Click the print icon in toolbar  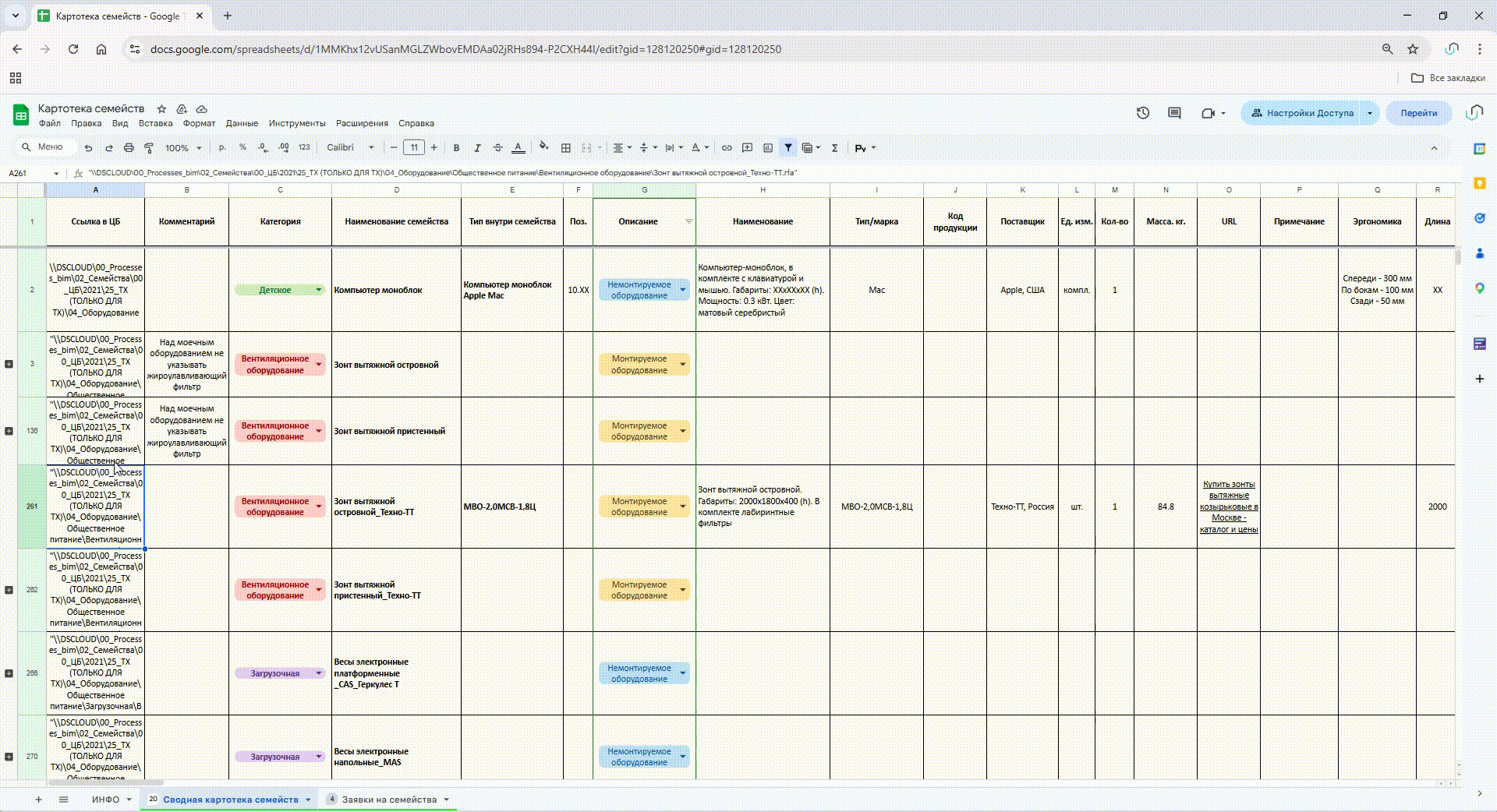[x=129, y=148]
